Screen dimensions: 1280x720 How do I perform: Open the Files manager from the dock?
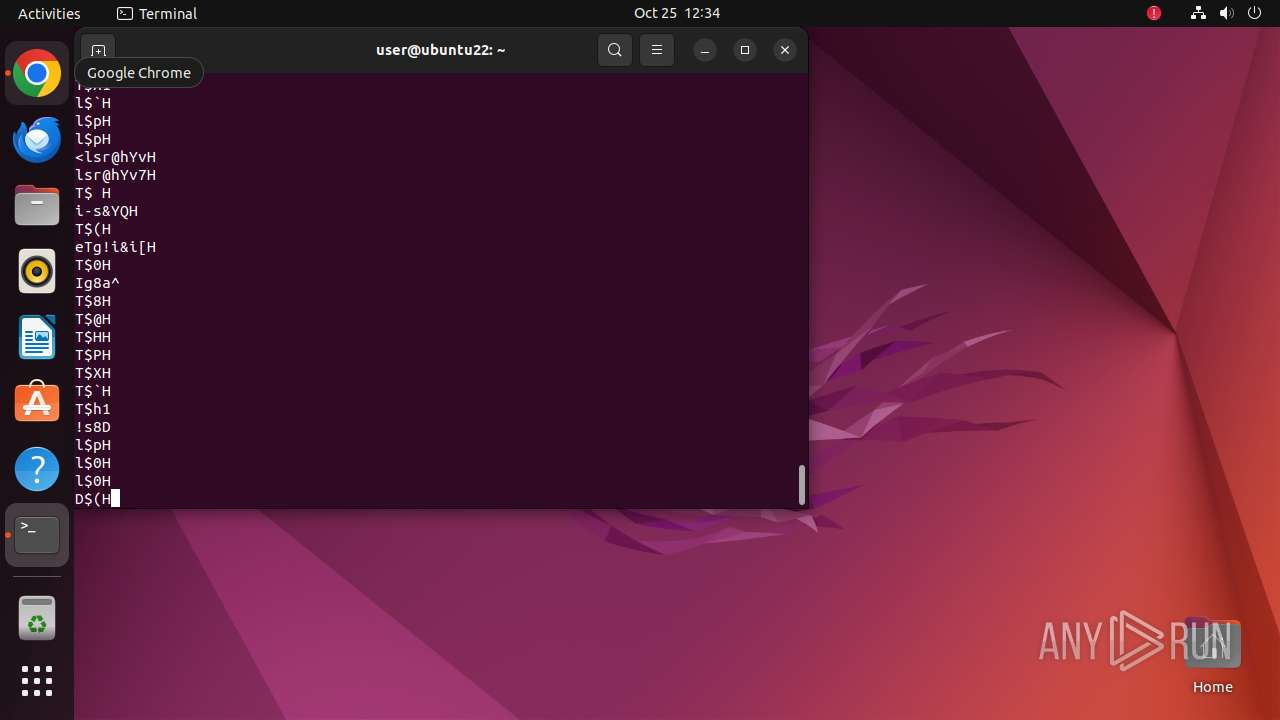[37, 205]
